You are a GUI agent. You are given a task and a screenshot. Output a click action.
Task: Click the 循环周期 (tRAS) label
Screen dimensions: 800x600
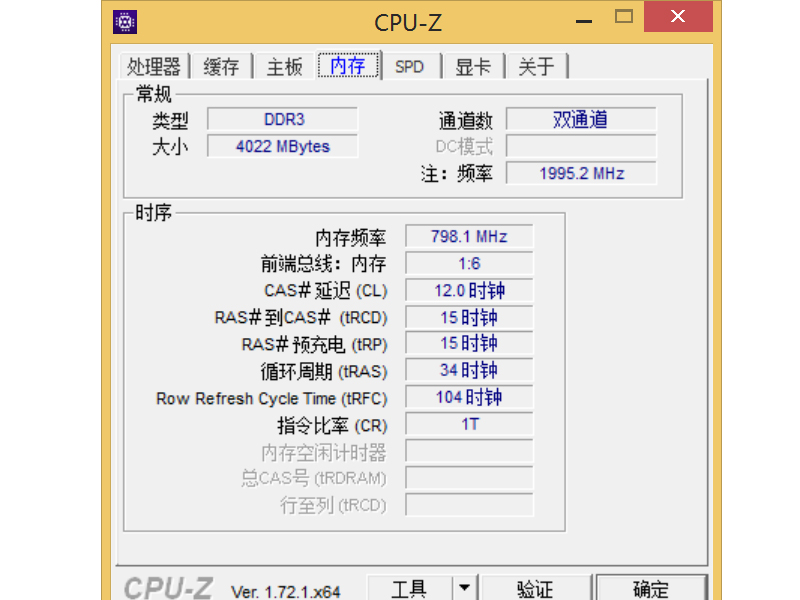pos(323,371)
